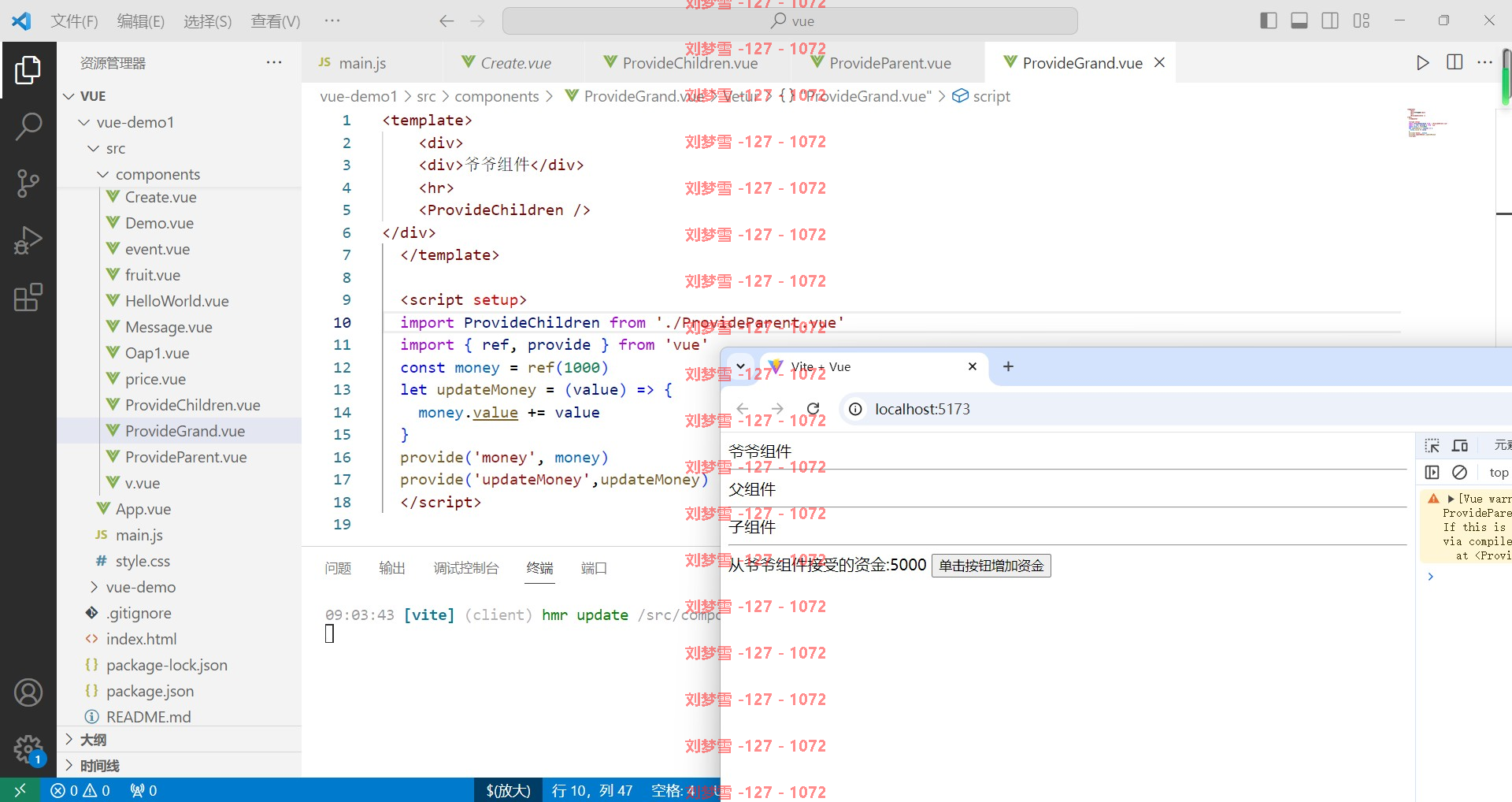Image resolution: width=1512 pixels, height=802 pixels.
Task: Click the run play button in editor toolbar
Action: pos(1422,63)
